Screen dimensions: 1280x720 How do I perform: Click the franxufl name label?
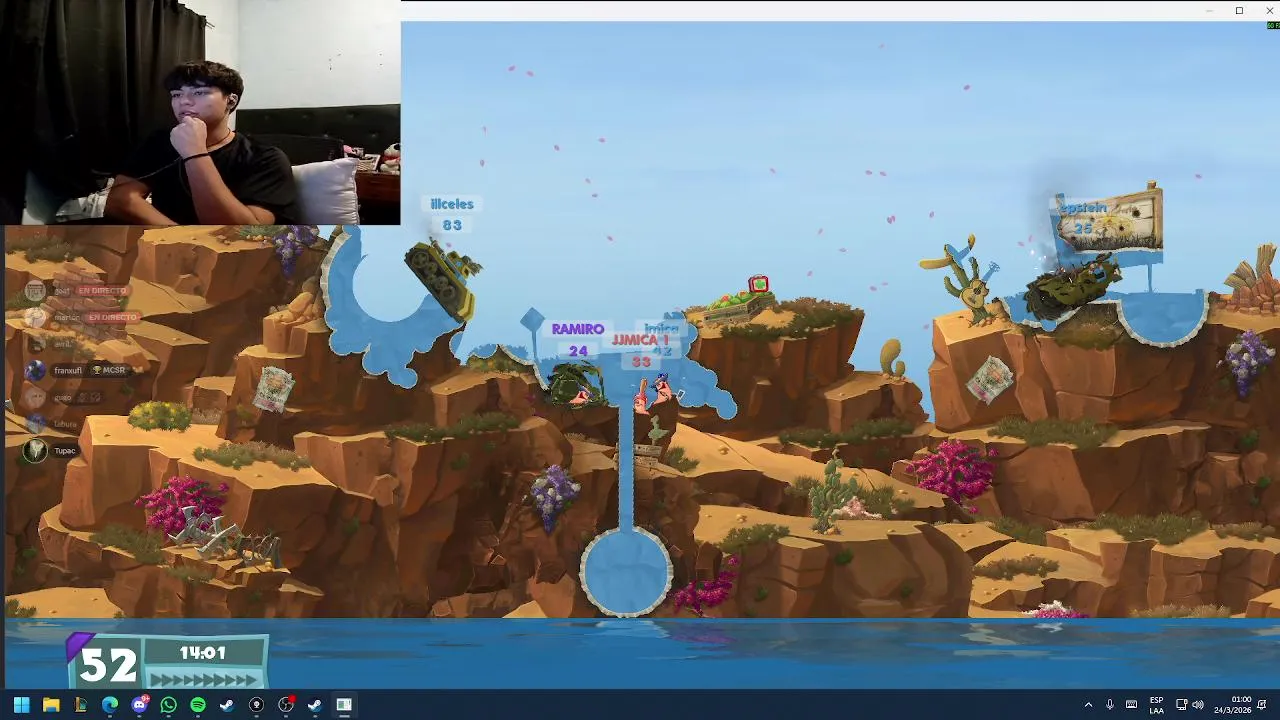coord(68,371)
